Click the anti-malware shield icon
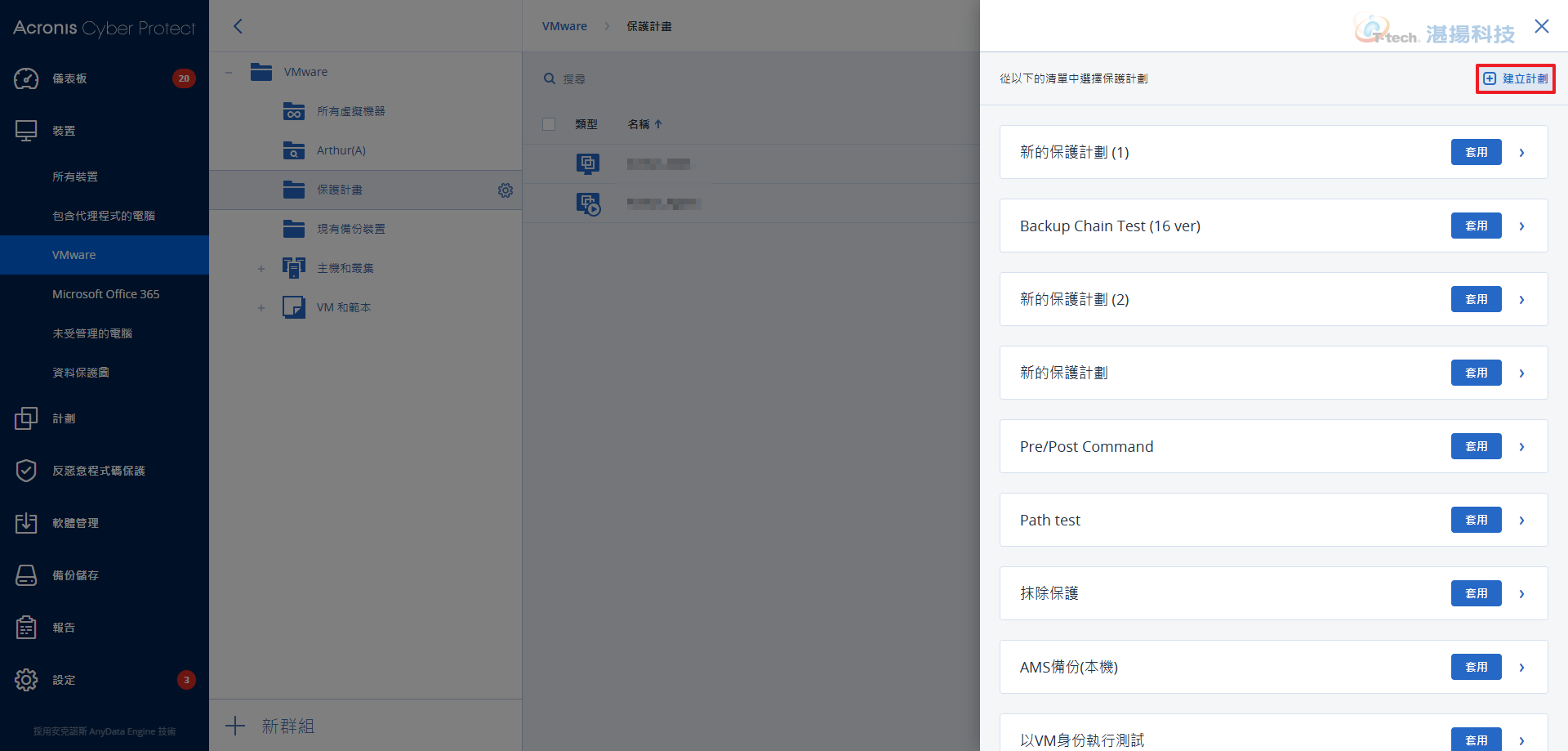1568x751 pixels. [26, 471]
